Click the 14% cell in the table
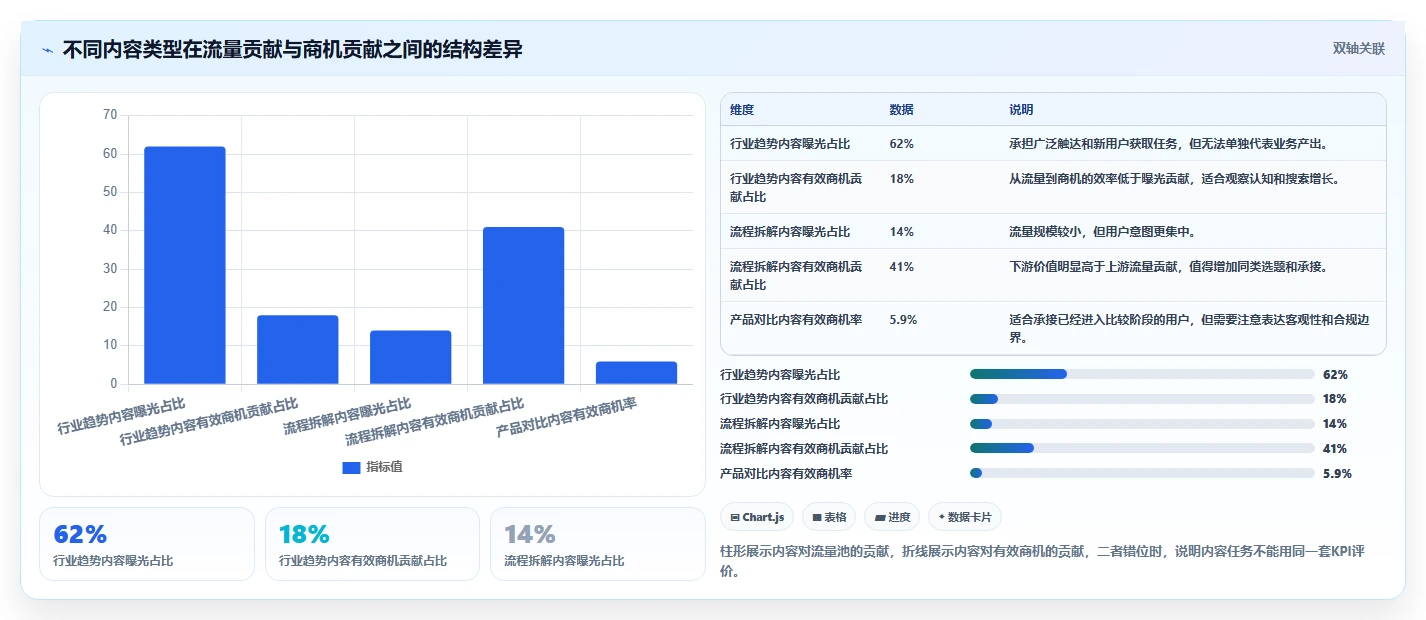This screenshot has width=1426, height=620. click(901, 232)
